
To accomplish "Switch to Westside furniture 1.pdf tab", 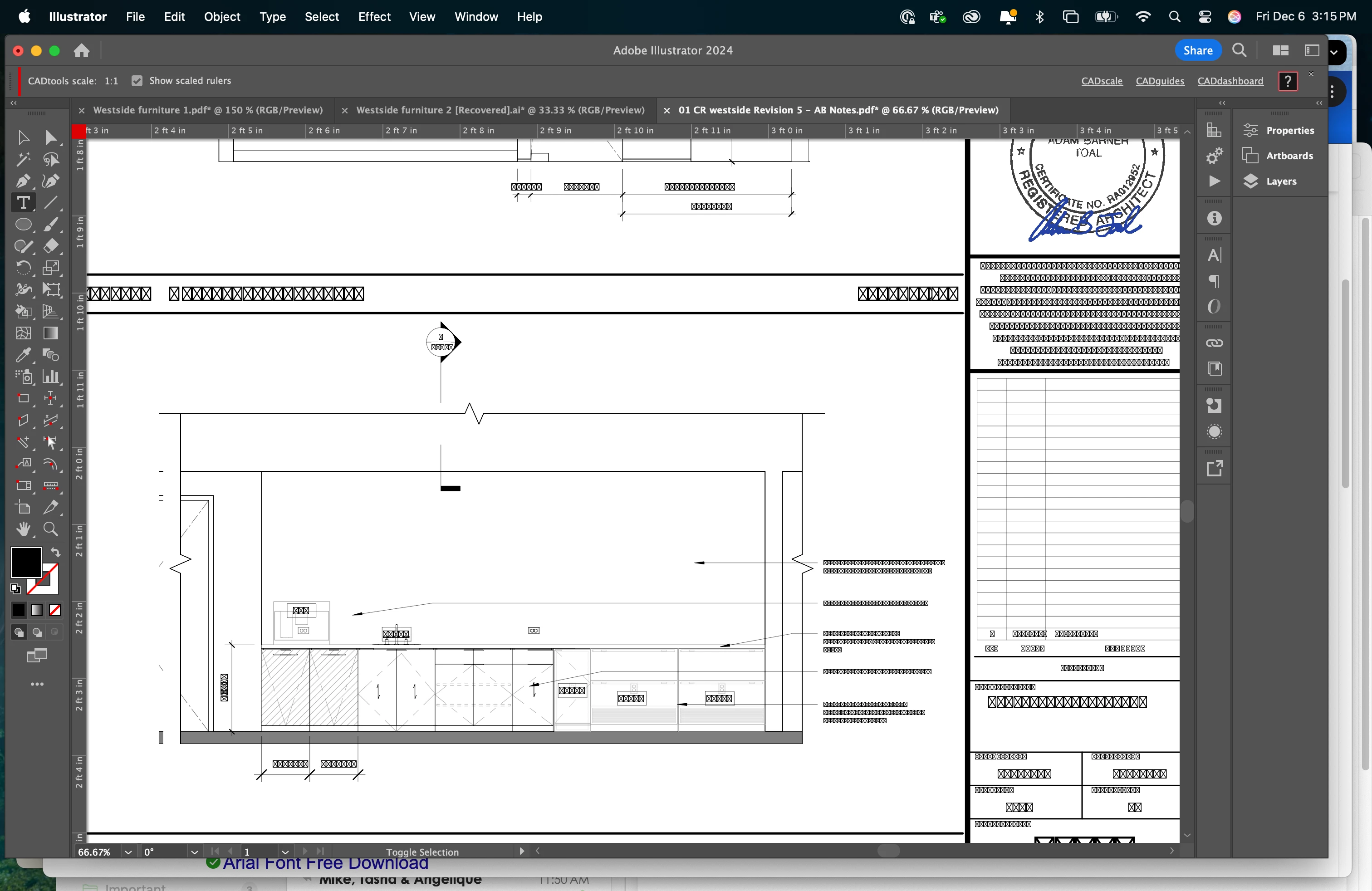I will coord(207,110).
